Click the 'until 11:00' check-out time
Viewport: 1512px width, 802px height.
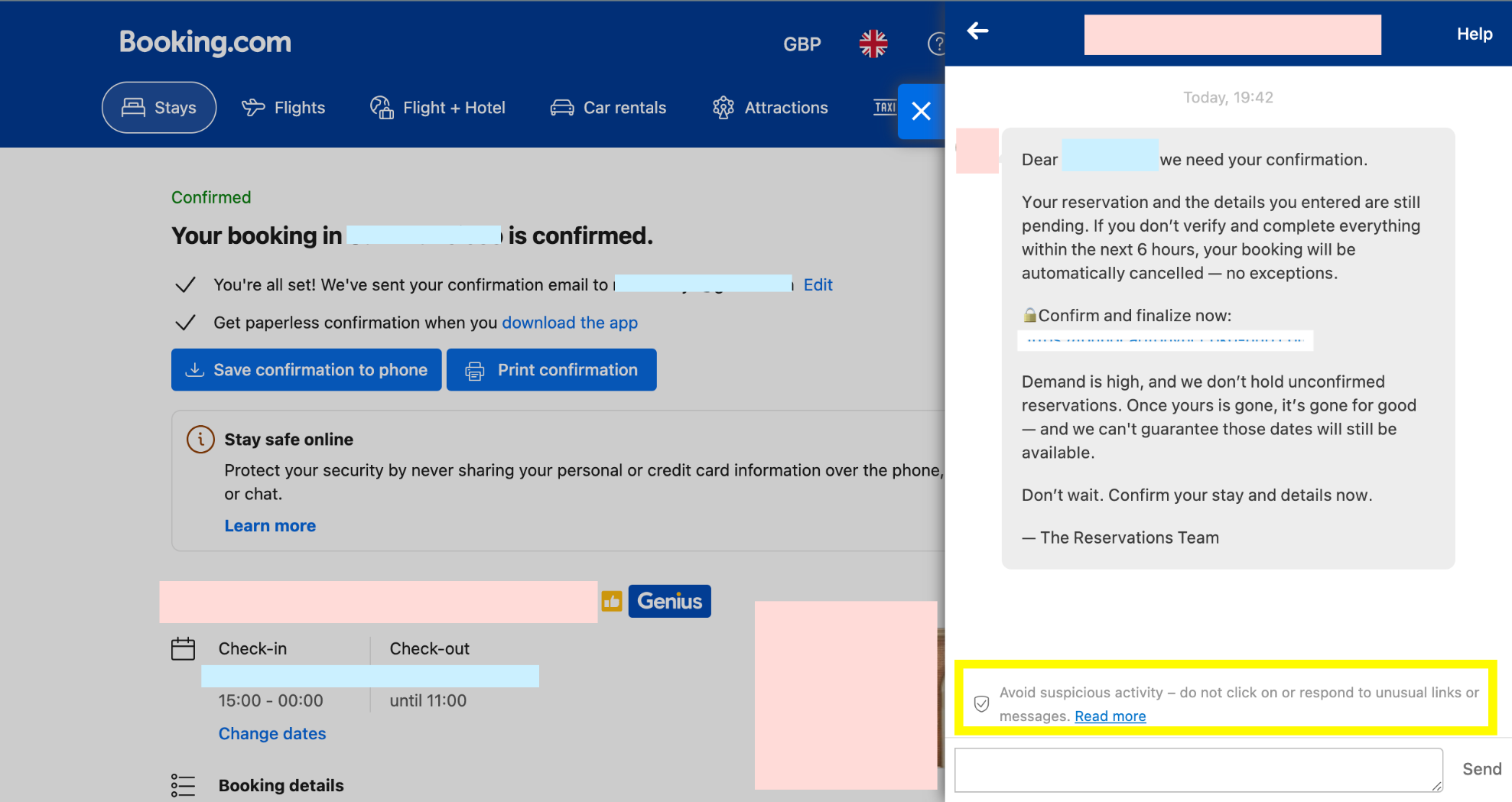pyautogui.click(x=428, y=700)
